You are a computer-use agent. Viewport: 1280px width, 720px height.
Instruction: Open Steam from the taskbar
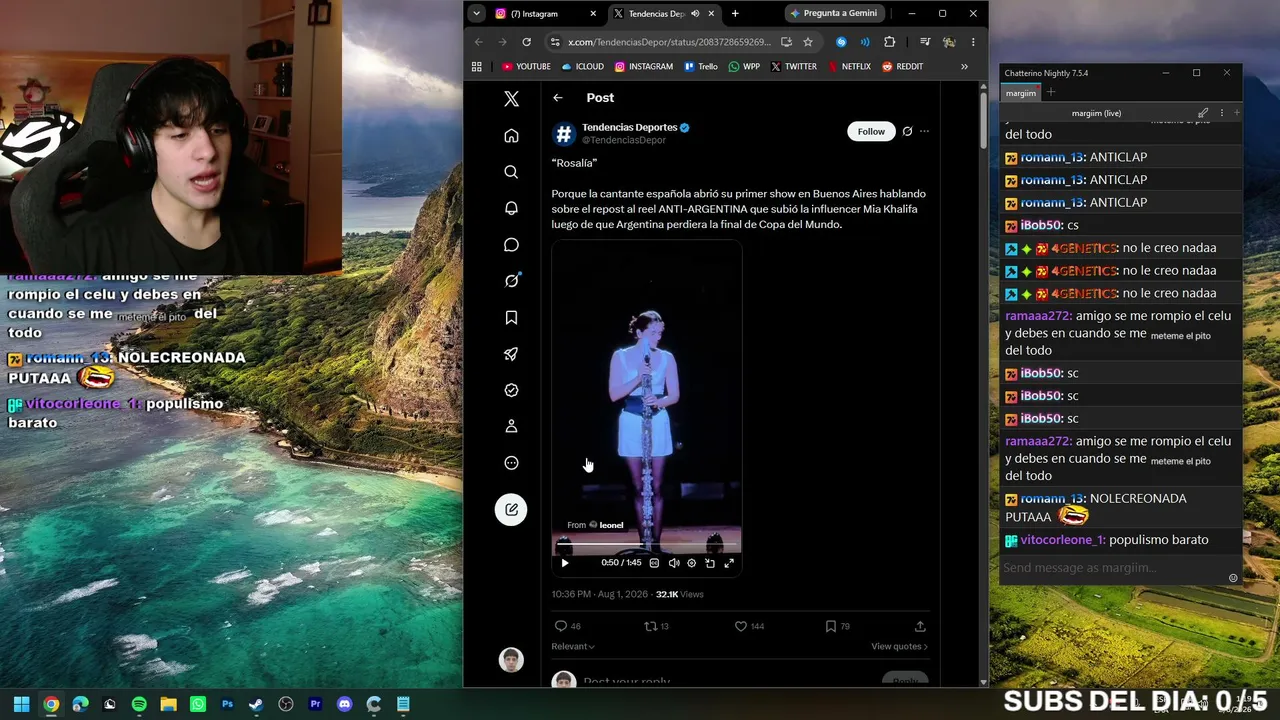click(256, 704)
